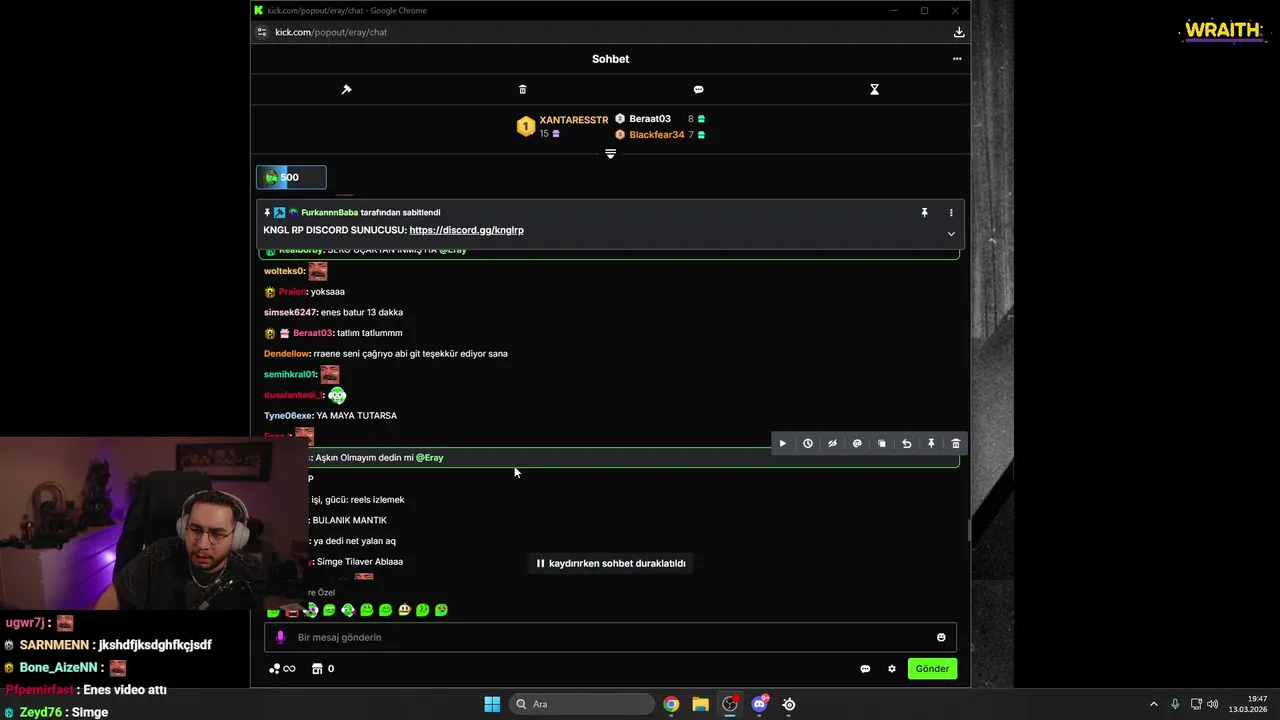Click the chat scrollbar thumb
Image resolution: width=1280 pixels, height=720 pixels.
[967, 531]
